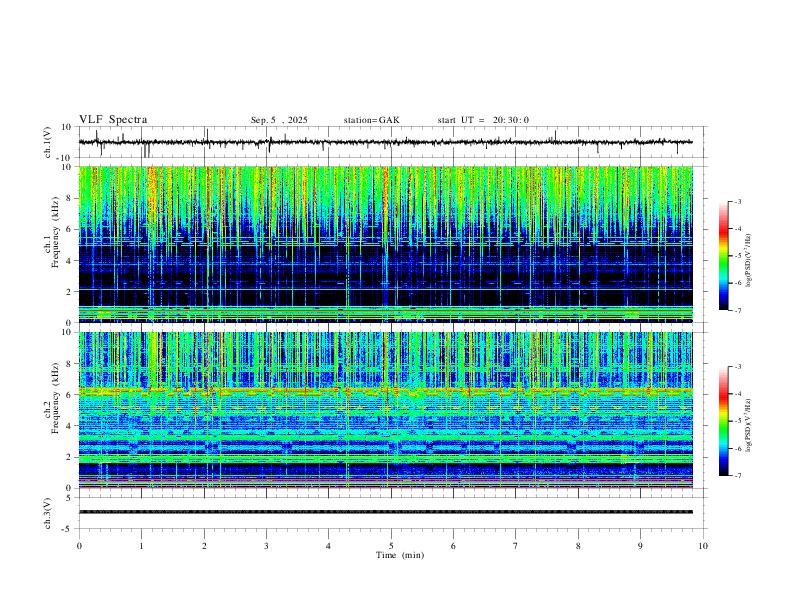The height and width of the screenshot is (612, 792).
Task: Click the "6" minute tick on the time axis
Action: point(453,546)
